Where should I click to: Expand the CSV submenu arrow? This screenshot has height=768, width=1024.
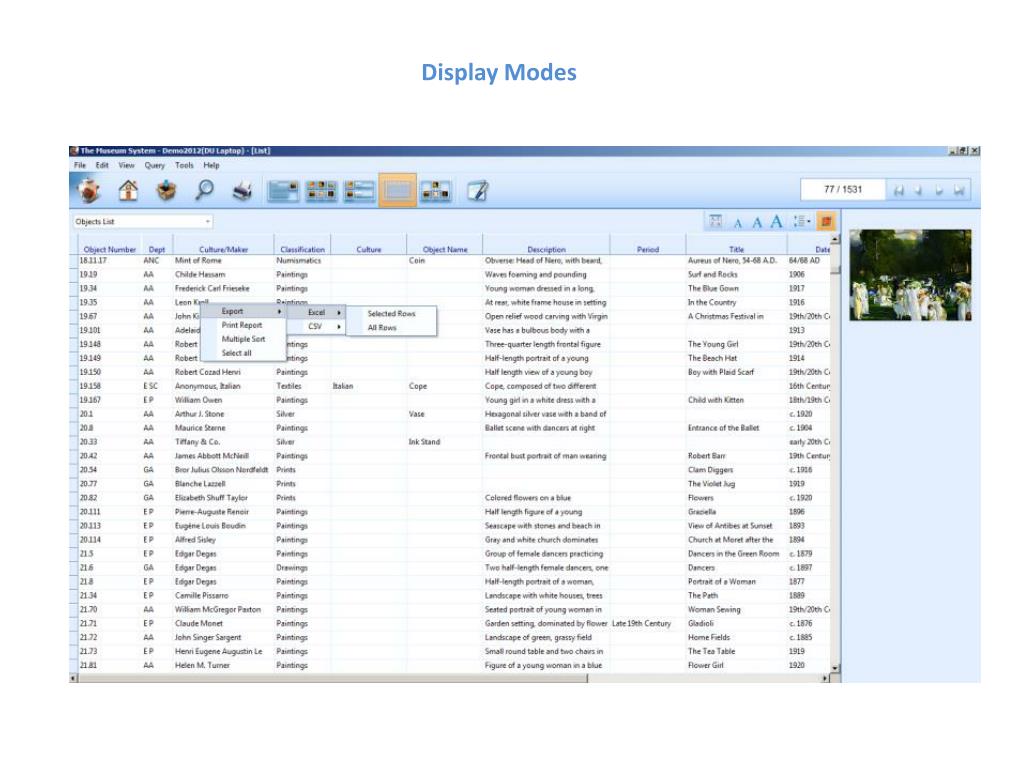[339, 327]
